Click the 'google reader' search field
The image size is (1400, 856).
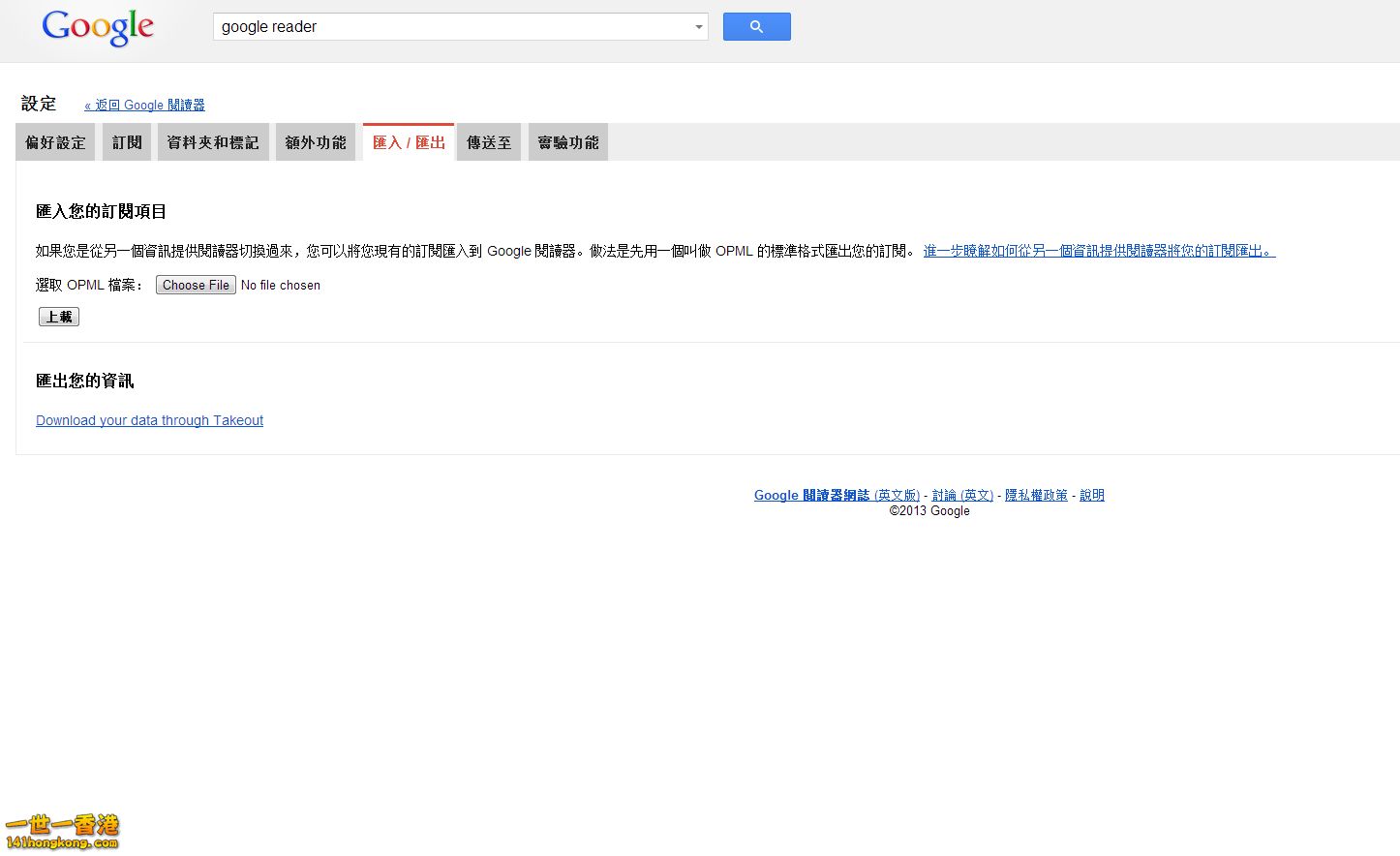[450, 27]
